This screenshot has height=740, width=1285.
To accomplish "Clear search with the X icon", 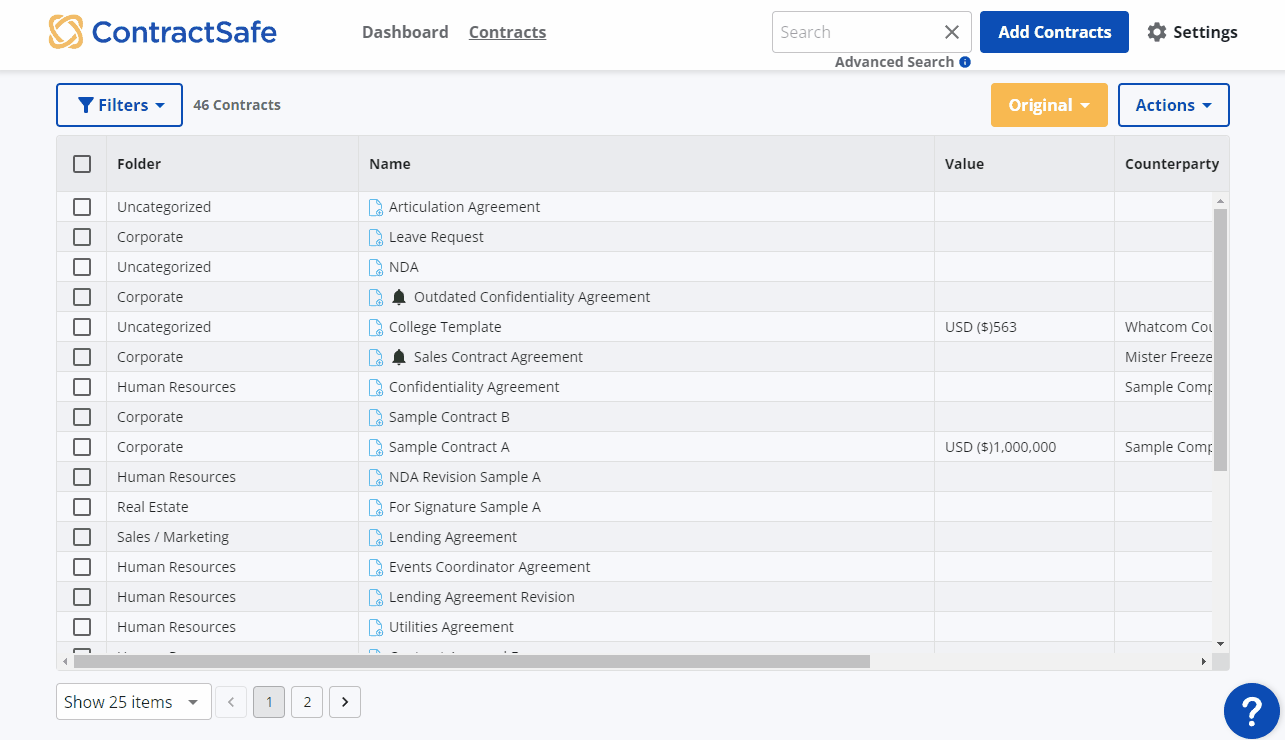I will pyautogui.click(x=952, y=32).
